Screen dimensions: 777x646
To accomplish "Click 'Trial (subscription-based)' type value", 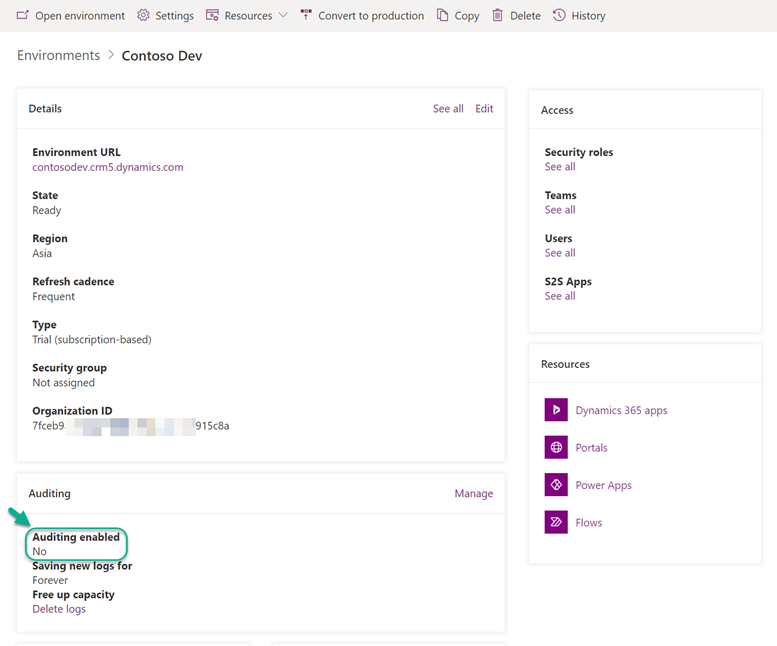I will click(92, 339).
